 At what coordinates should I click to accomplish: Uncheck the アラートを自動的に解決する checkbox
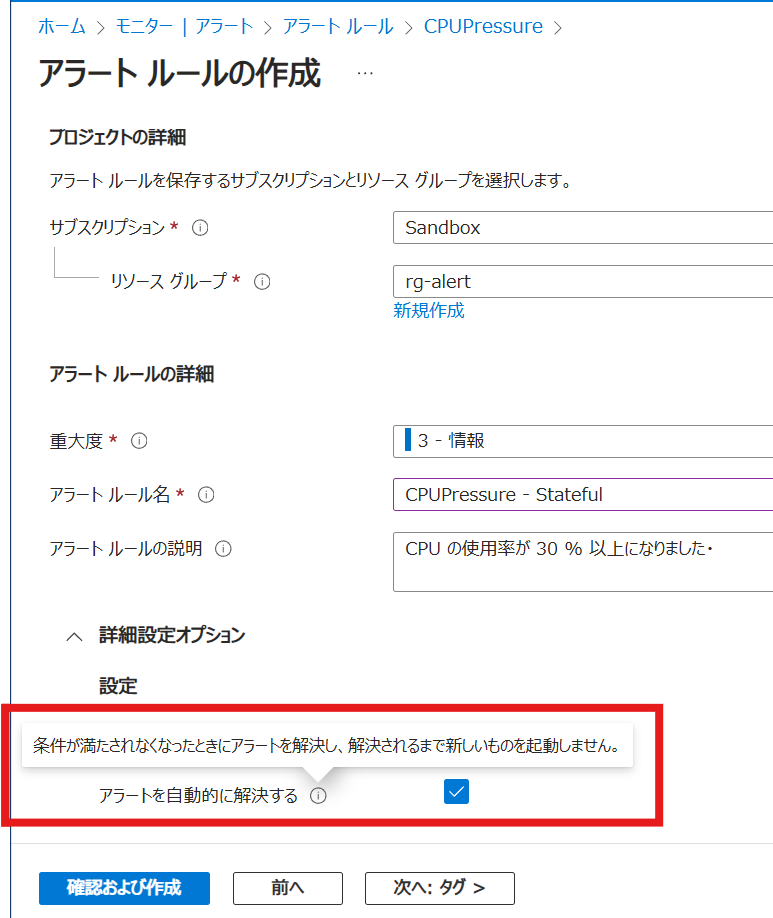(x=456, y=793)
